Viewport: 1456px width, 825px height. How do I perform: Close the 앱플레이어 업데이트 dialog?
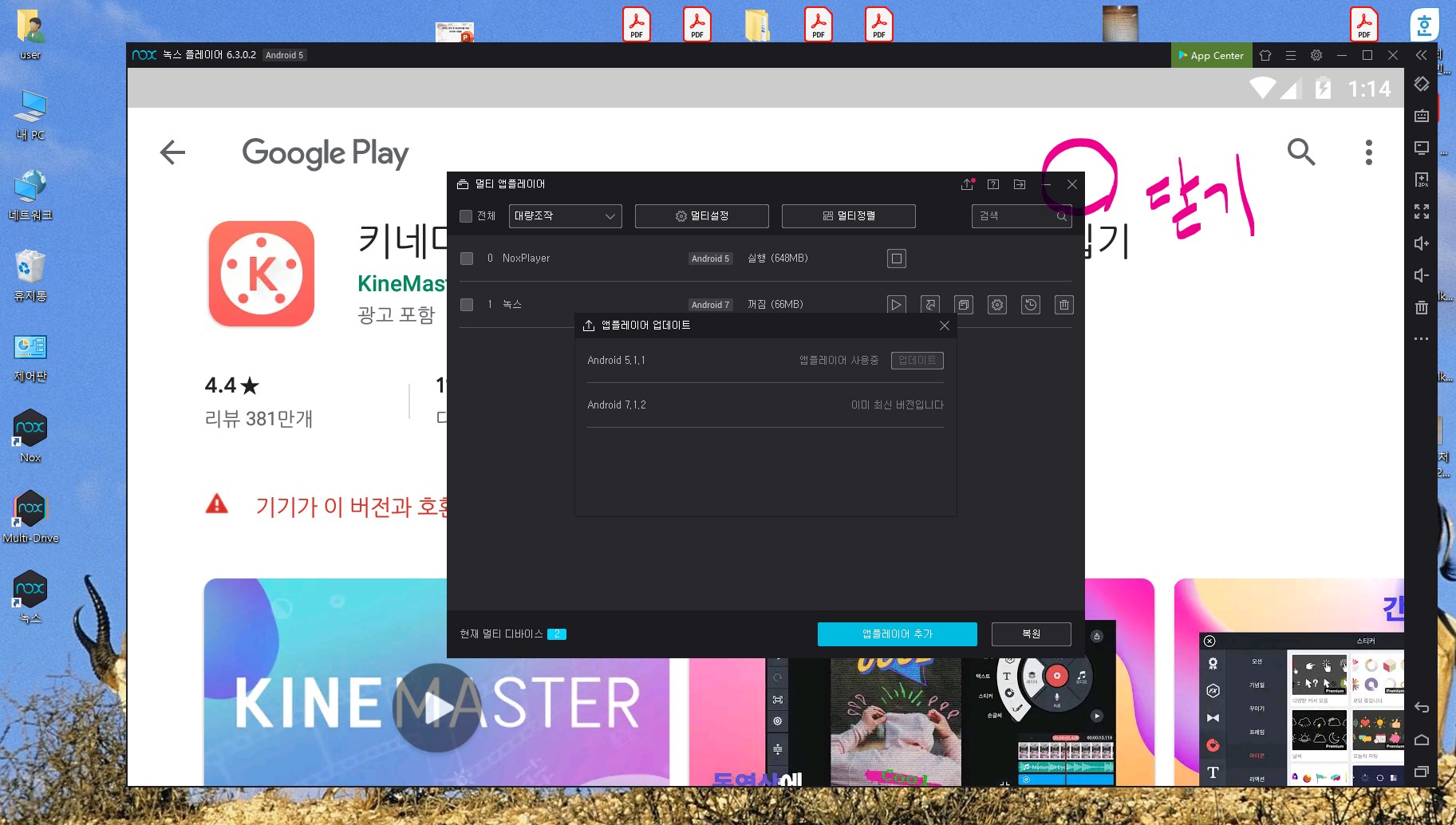pyautogui.click(x=945, y=326)
